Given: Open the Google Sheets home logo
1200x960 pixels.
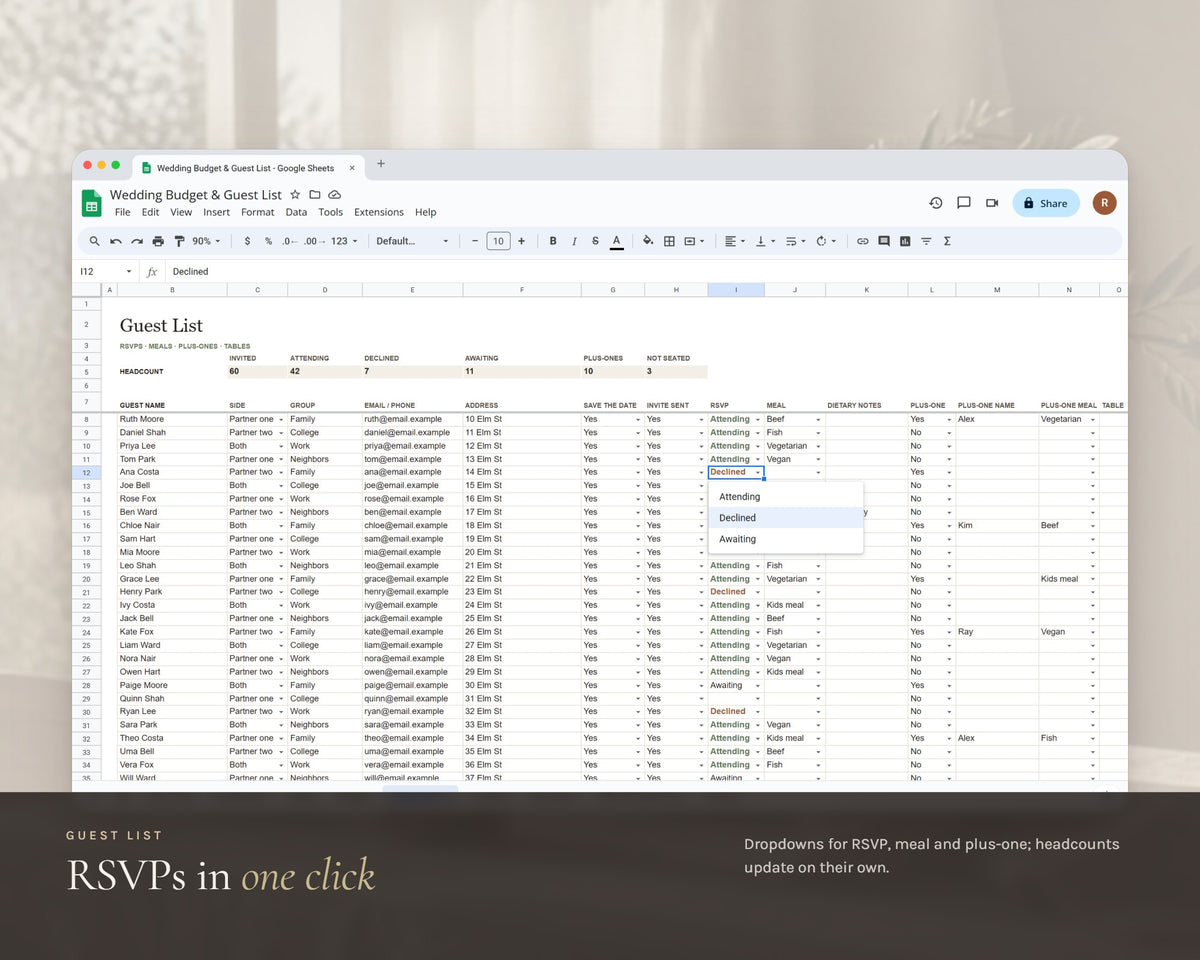Looking at the screenshot, I should tap(92, 203).
